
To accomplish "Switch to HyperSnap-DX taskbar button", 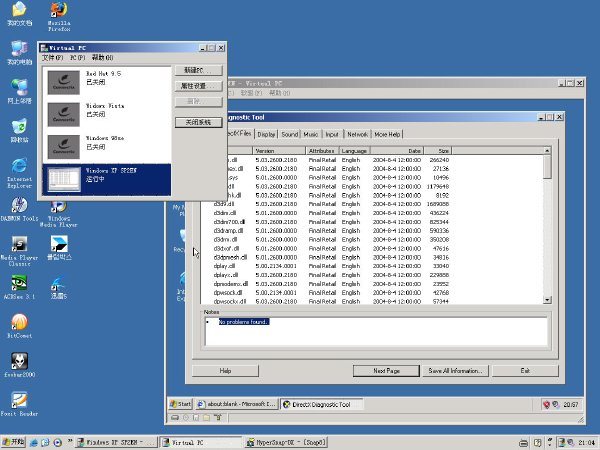I will [285, 442].
